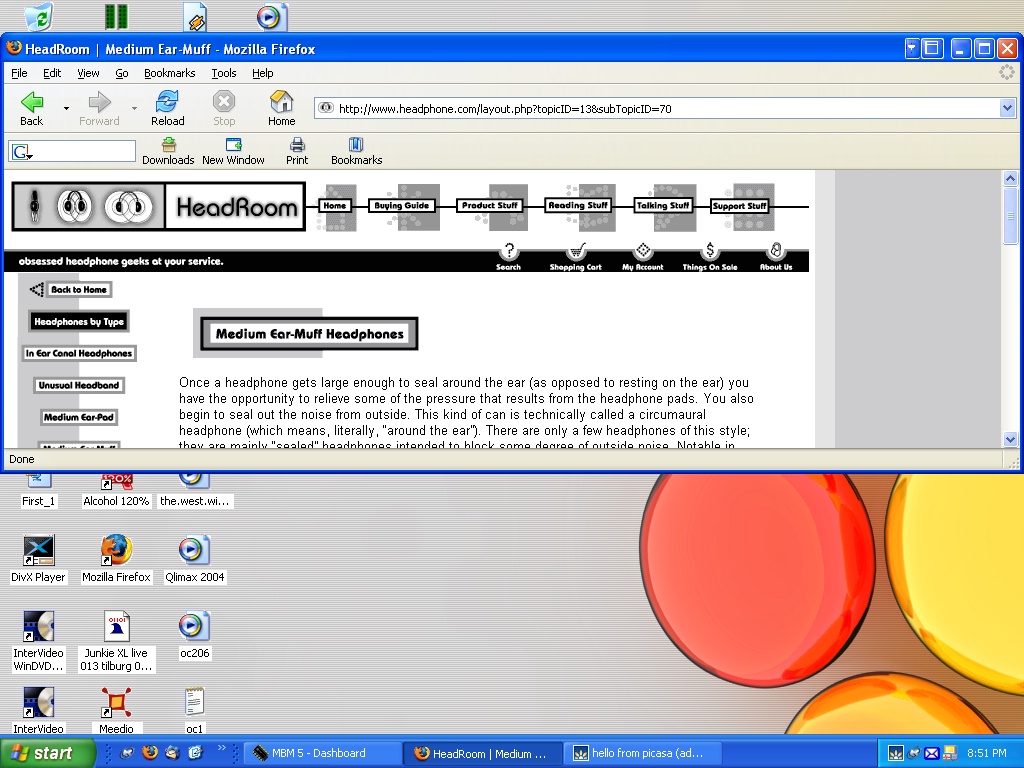Open the Downloads toolbar item
1024x768 pixels.
pyautogui.click(x=168, y=152)
